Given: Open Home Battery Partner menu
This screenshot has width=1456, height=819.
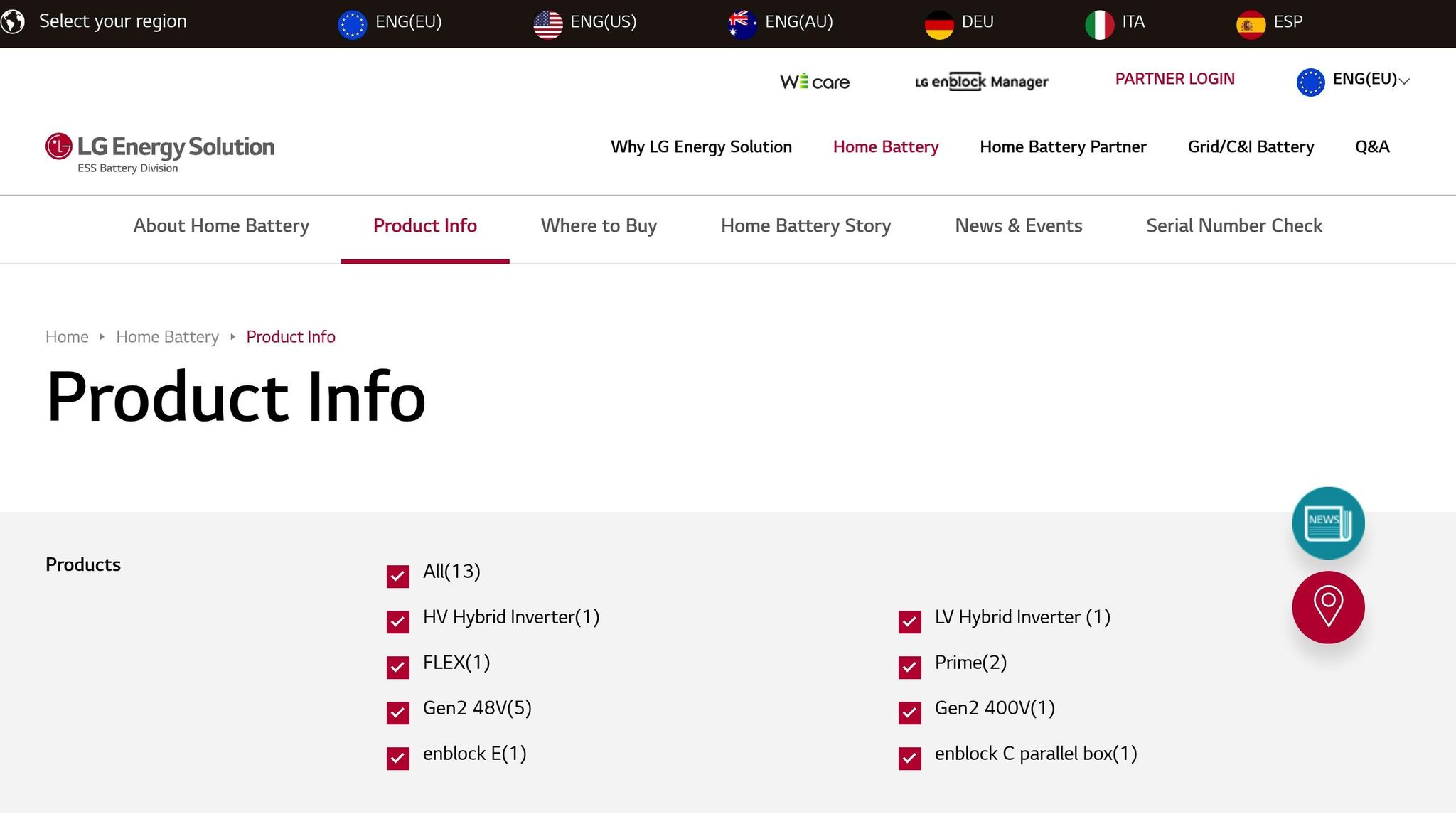Looking at the screenshot, I should 1063,147.
